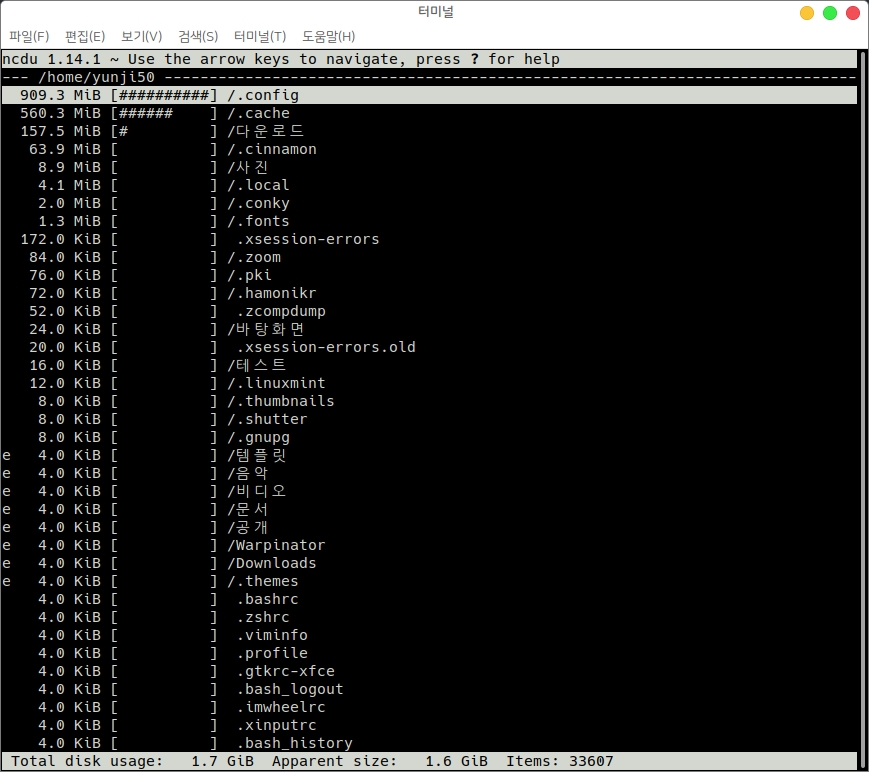The width and height of the screenshot is (869, 772).
Task: Select the /.cache directory entry
Action: [x=258, y=113]
